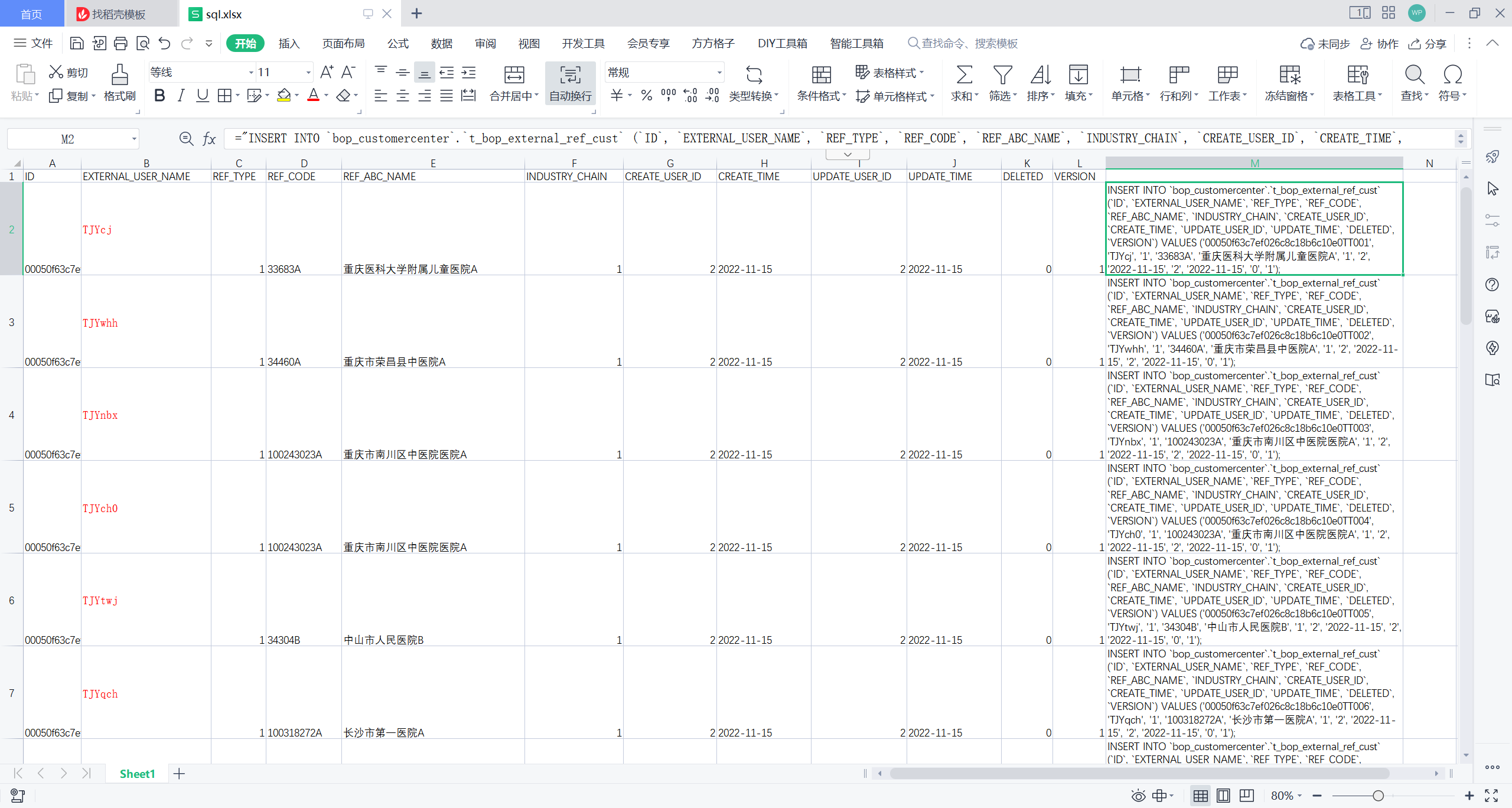
Task: Open the File (文件) menu
Action: pyautogui.click(x=34, y=43)
